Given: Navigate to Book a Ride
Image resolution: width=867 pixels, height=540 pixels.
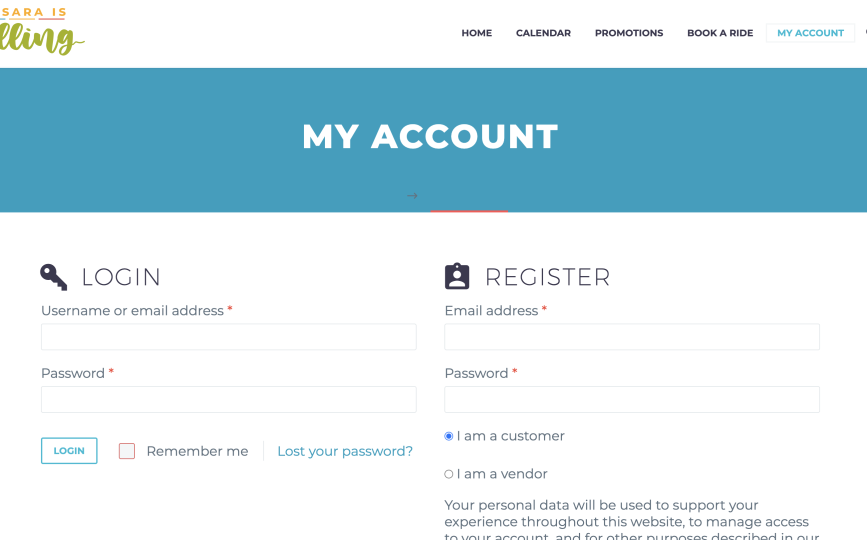Looking at the screenshot, I should tap(719, 33).
